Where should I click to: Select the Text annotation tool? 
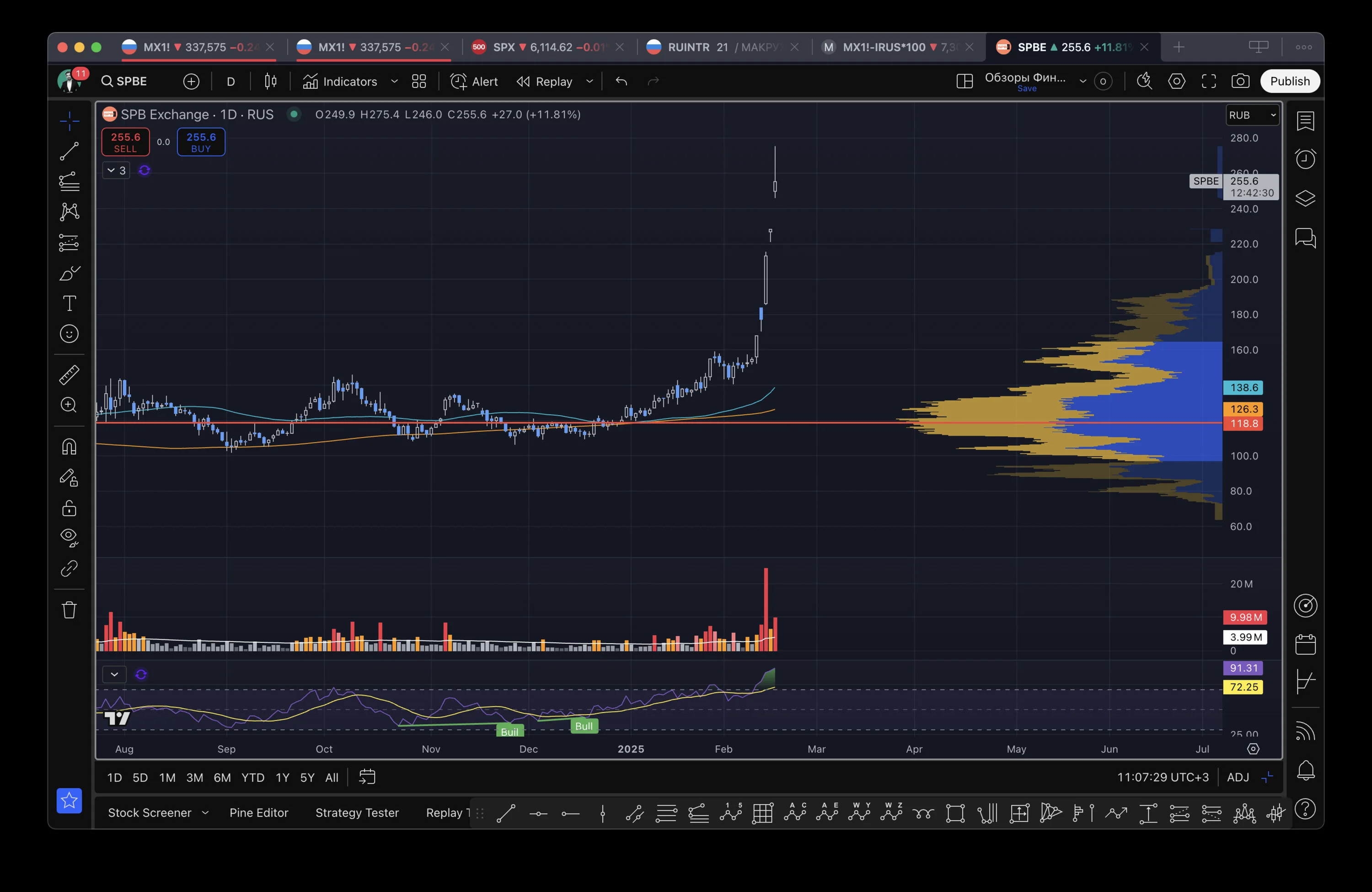(69, 303)
